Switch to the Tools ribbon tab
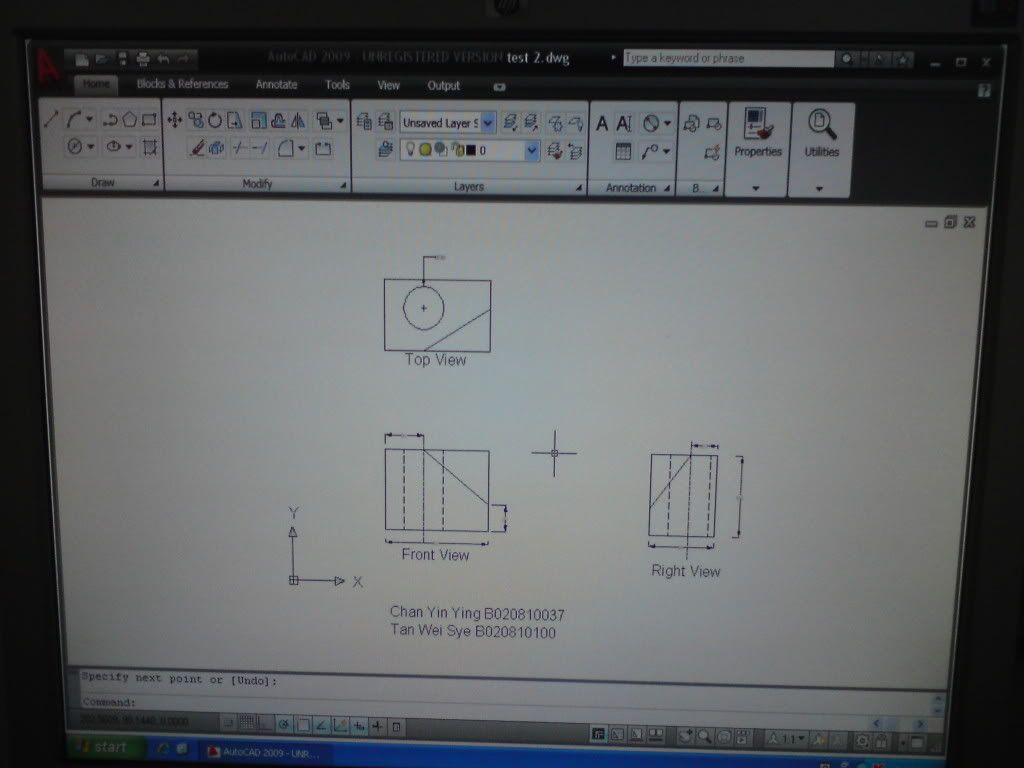 337,85
